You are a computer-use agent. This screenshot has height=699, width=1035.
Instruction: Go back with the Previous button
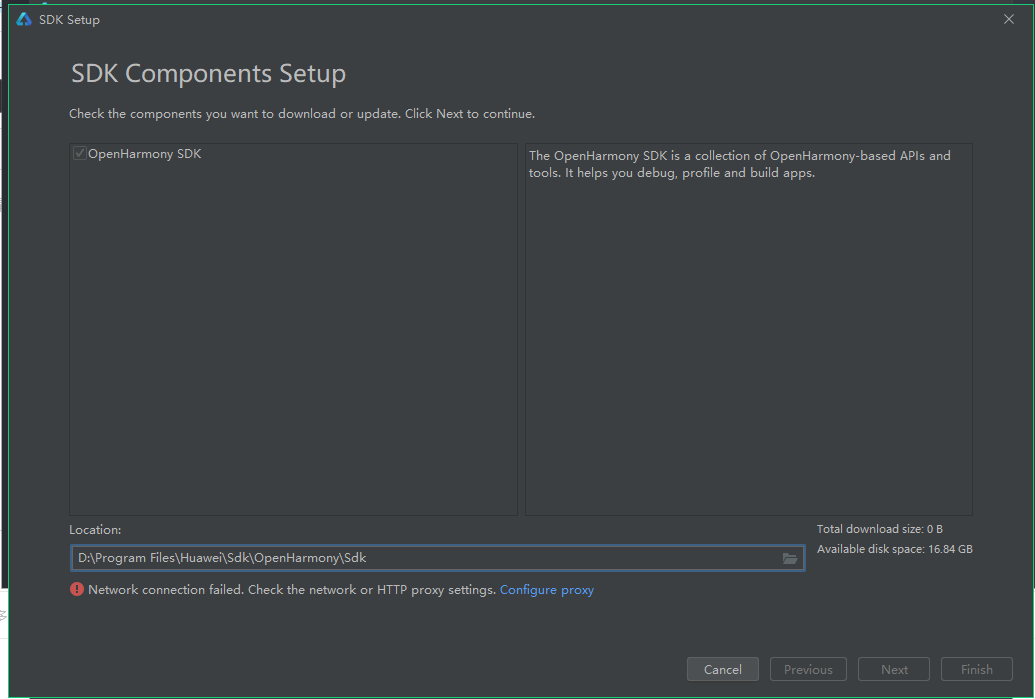tap(808, 669)
